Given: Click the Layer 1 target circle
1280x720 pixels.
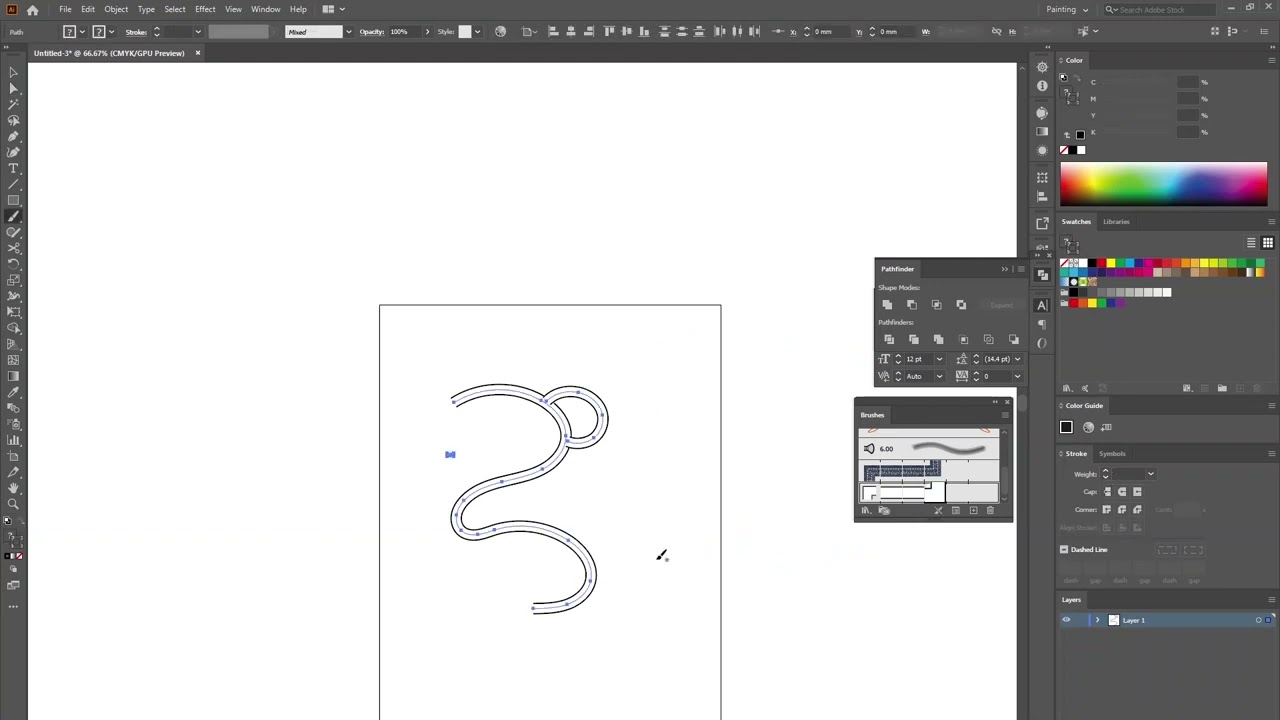Looking at the screenshot, I should click(x=1258, y=620).
